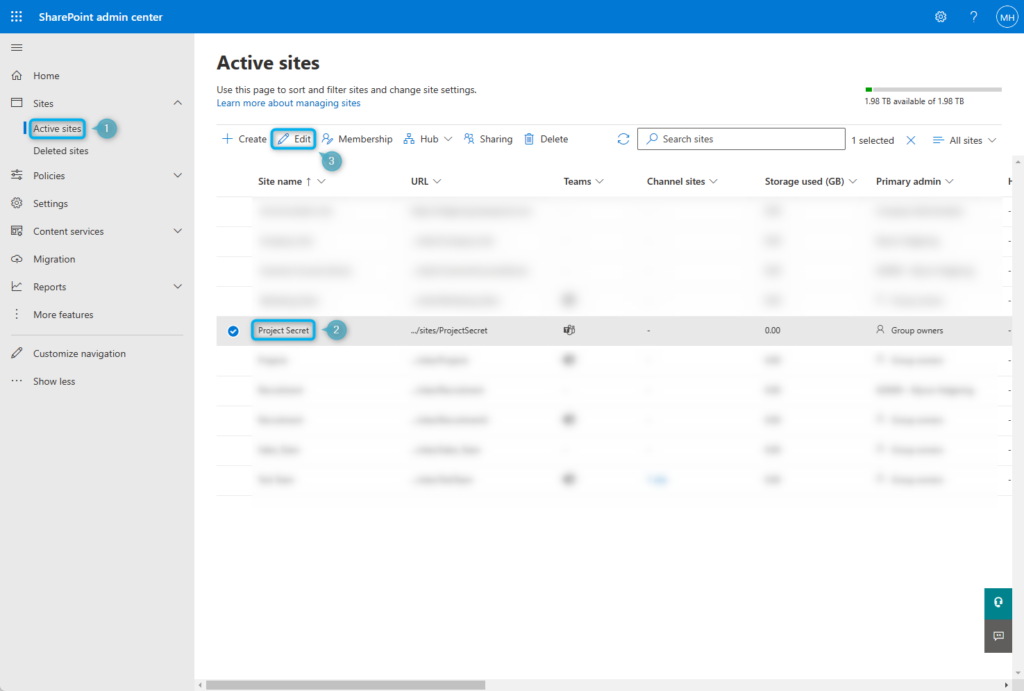Open the feedback comment icon
The height and width of the screenshot is (691, 1024).
[x=997, y=636]
